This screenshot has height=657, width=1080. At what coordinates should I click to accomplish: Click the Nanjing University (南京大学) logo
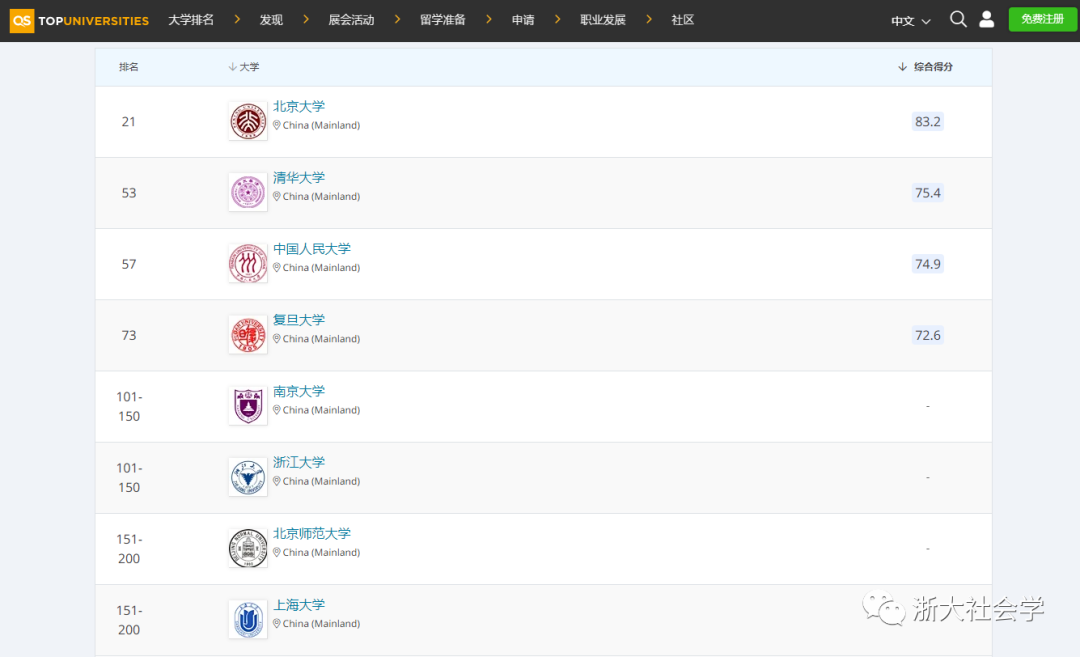click(x=248, y=406)
